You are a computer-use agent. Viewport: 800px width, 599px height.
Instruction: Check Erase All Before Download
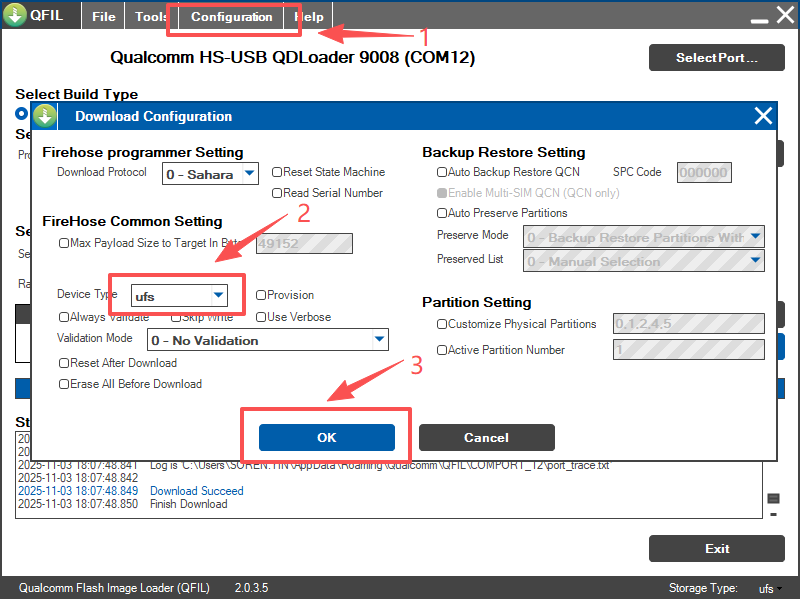(x=65, y=384)
